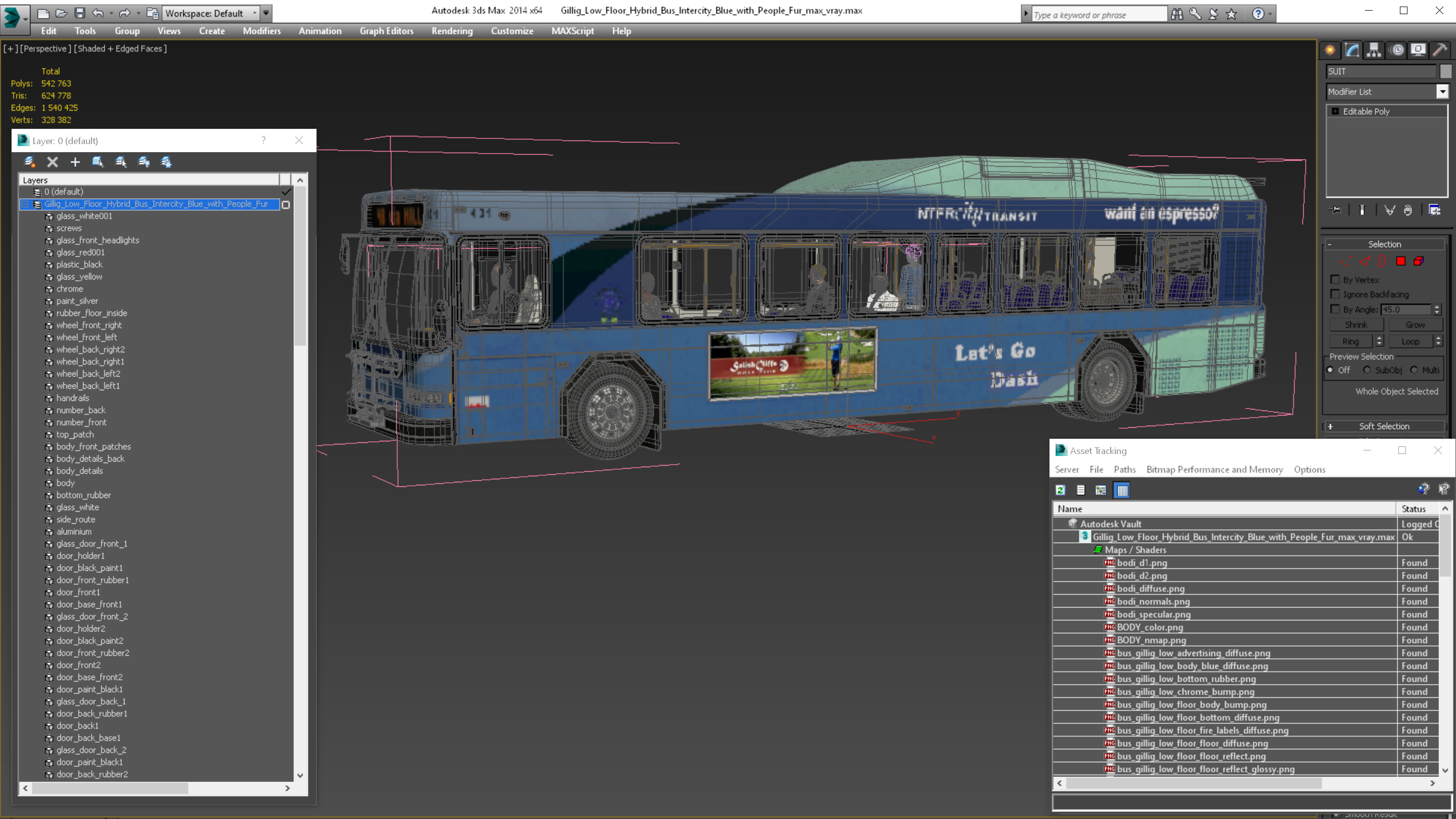The image size is (1456, 819).
Task: Click Hide/Unhide All Layers icon
Action: point(144,162)
